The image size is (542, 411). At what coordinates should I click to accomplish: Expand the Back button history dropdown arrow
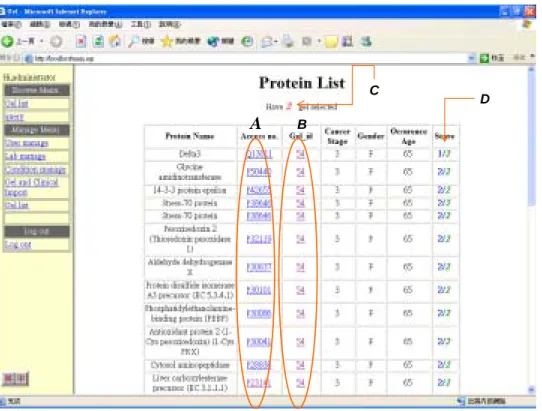[41, 41]
